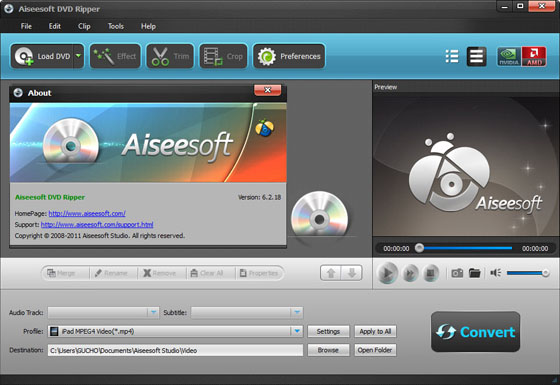Click the preview timeline seek bar
The width and height of the screenshot is (560, 385).
(464, 248)
